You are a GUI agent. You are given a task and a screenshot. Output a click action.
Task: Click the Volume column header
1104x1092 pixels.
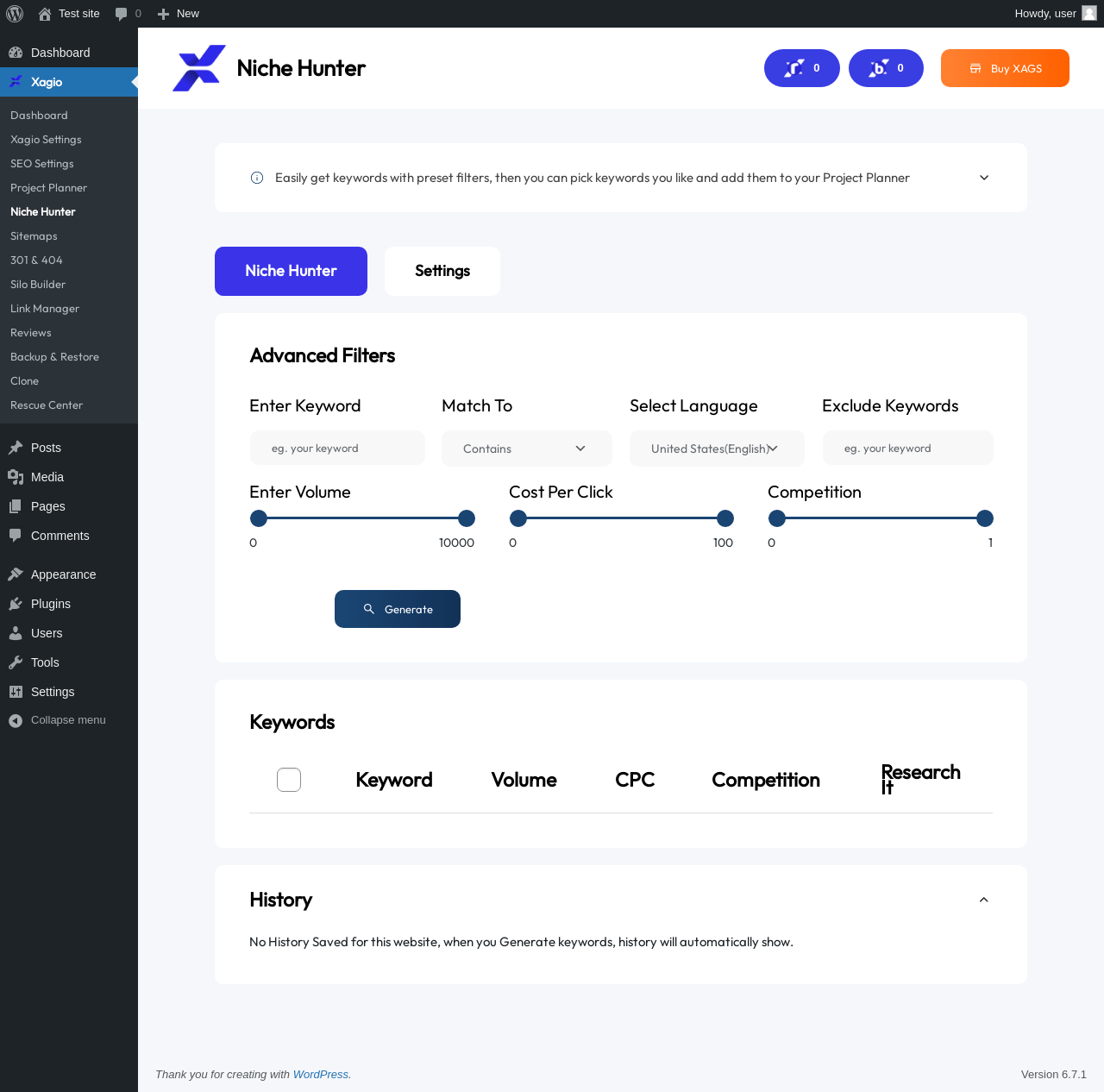coord(524,780)
